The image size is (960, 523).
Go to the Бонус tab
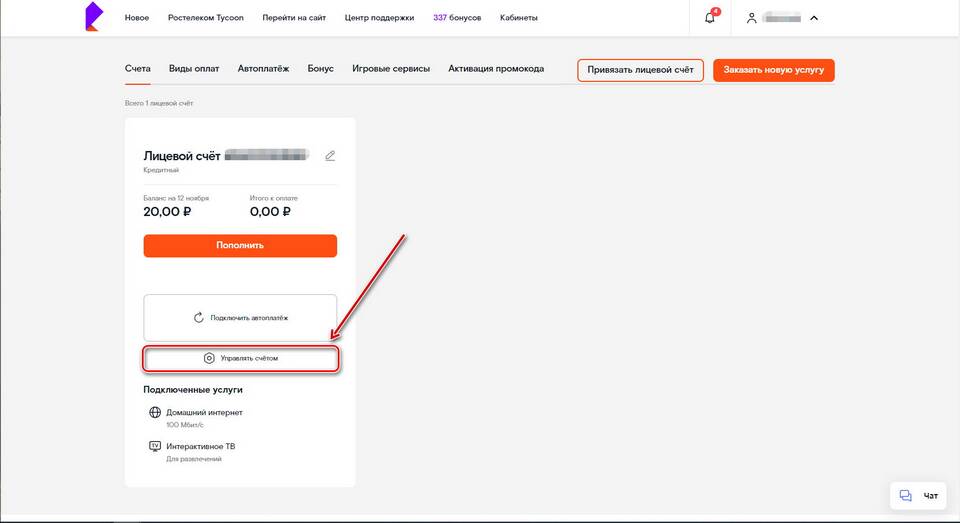click(x=320, y=69)
